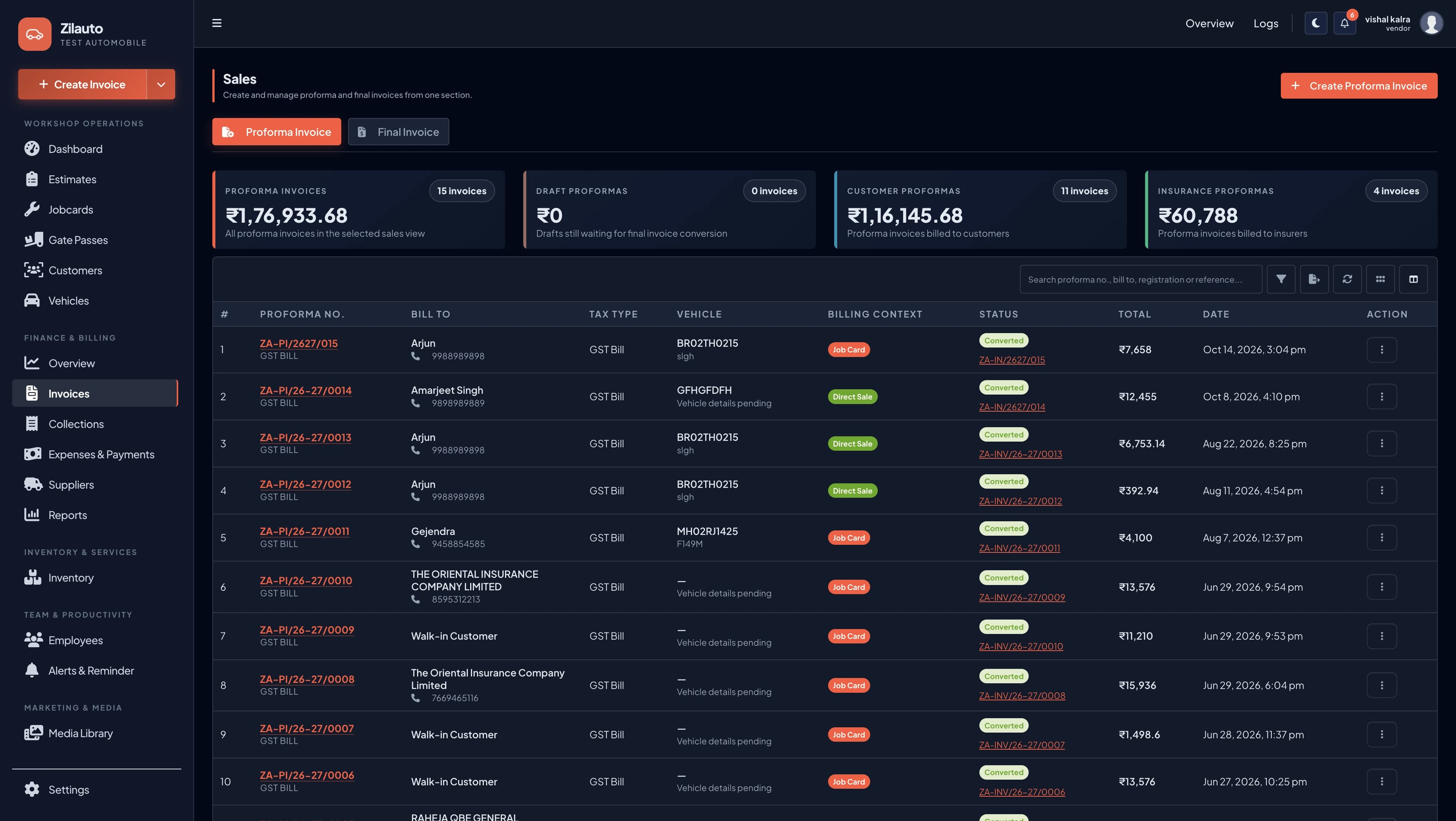The width and height of the screenshot is (1456, 821).
Task: Toggle dark mode moon icon
Action: pos(1315,23)
